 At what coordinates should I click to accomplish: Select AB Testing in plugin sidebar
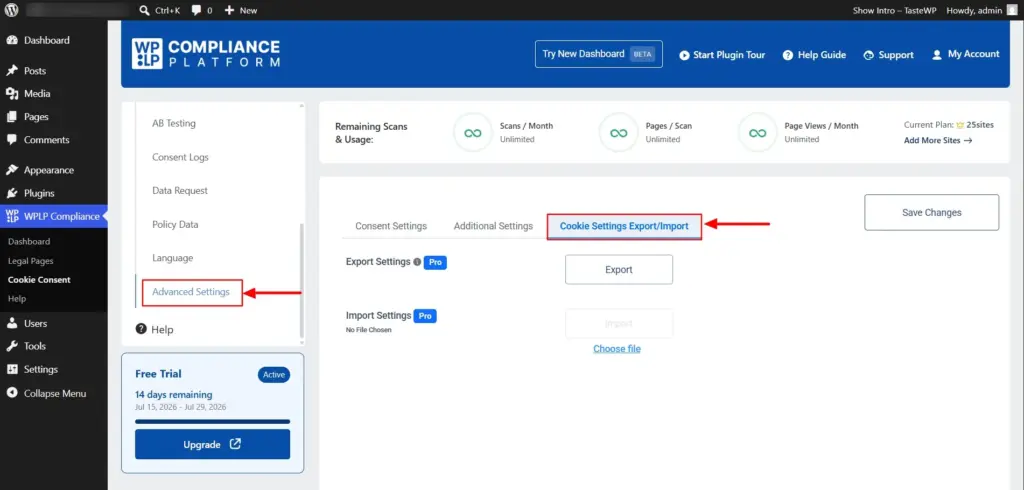point(174,123)
